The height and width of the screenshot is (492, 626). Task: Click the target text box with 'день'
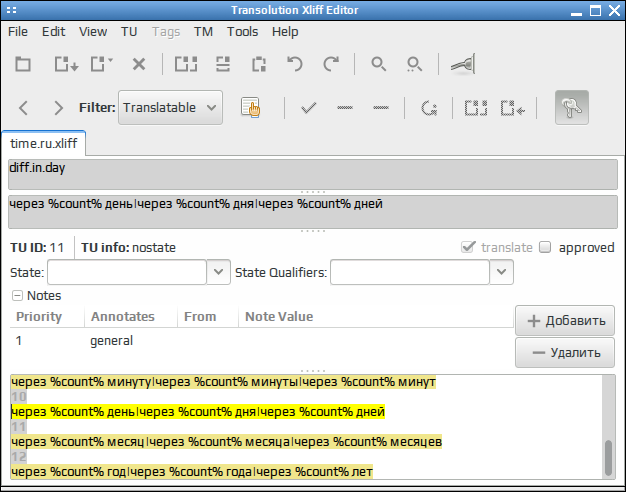(313, 212)
